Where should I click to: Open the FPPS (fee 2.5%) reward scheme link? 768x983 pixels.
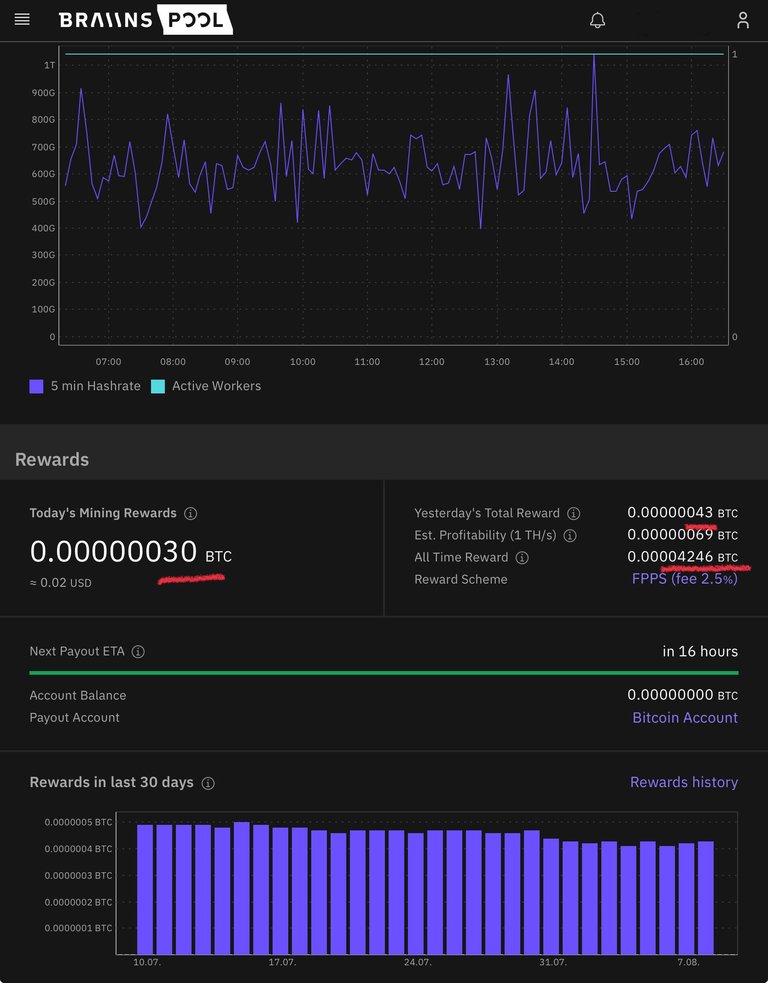pos(685,579)
